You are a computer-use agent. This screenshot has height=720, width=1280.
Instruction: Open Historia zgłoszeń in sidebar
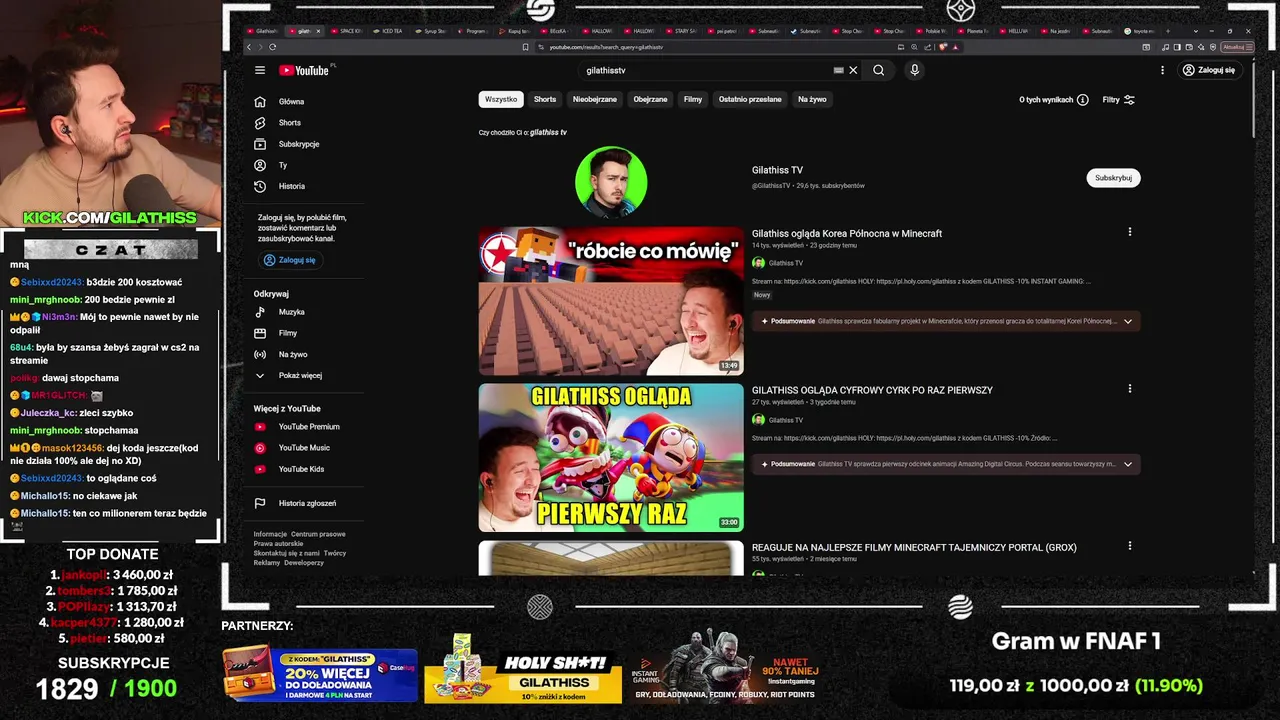(307, 503)
